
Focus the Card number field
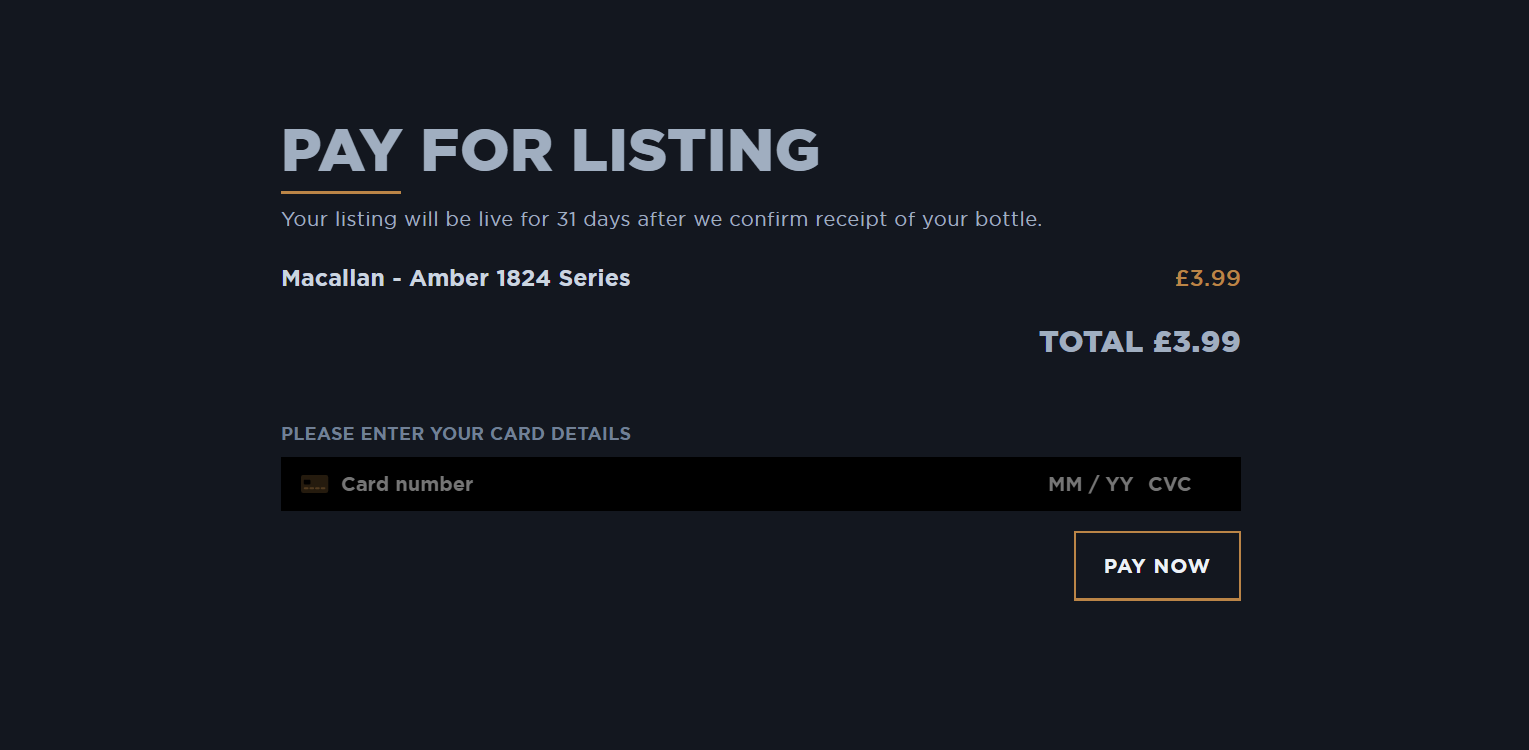[407, 484]
